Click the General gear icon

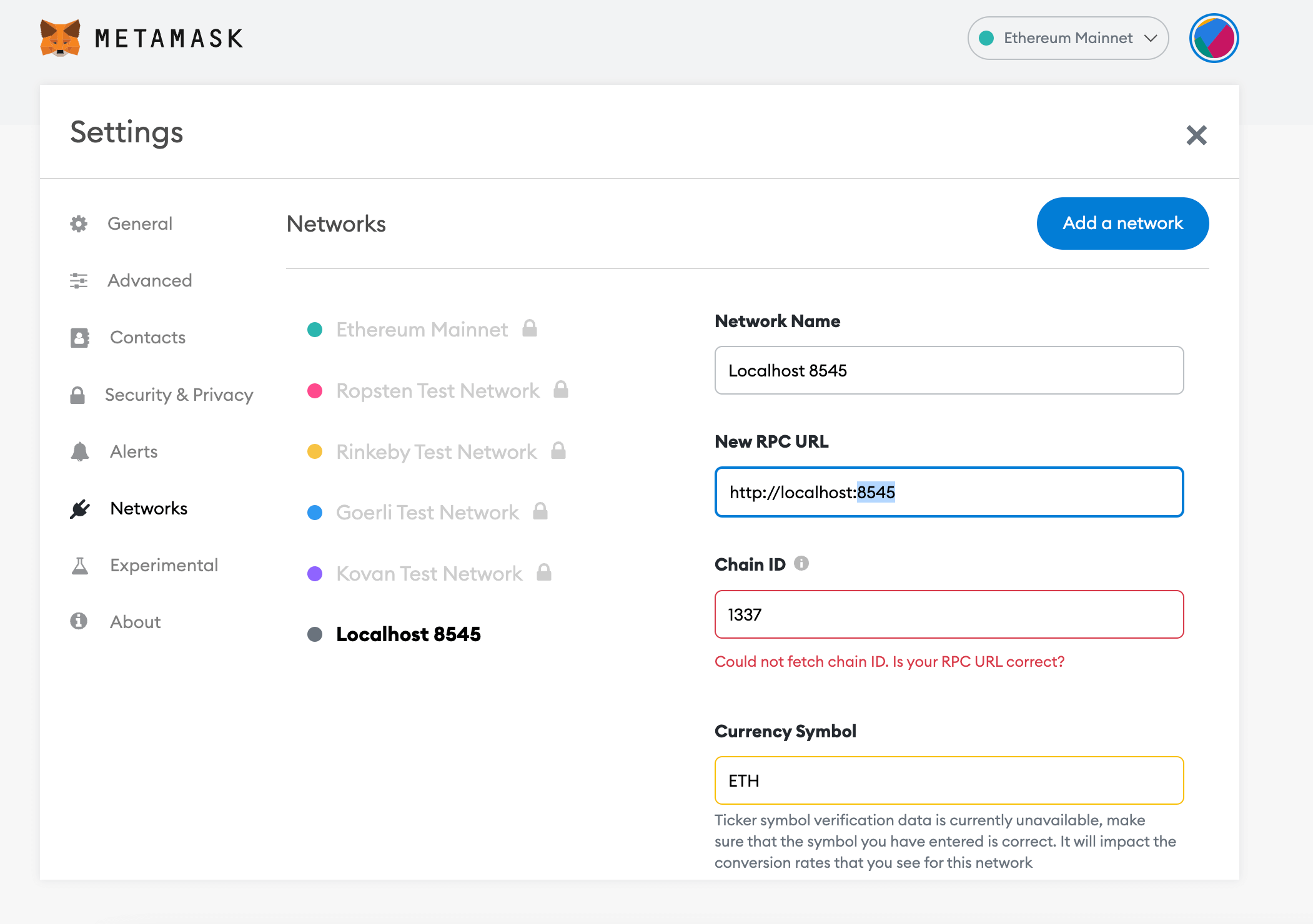[79, 224]
